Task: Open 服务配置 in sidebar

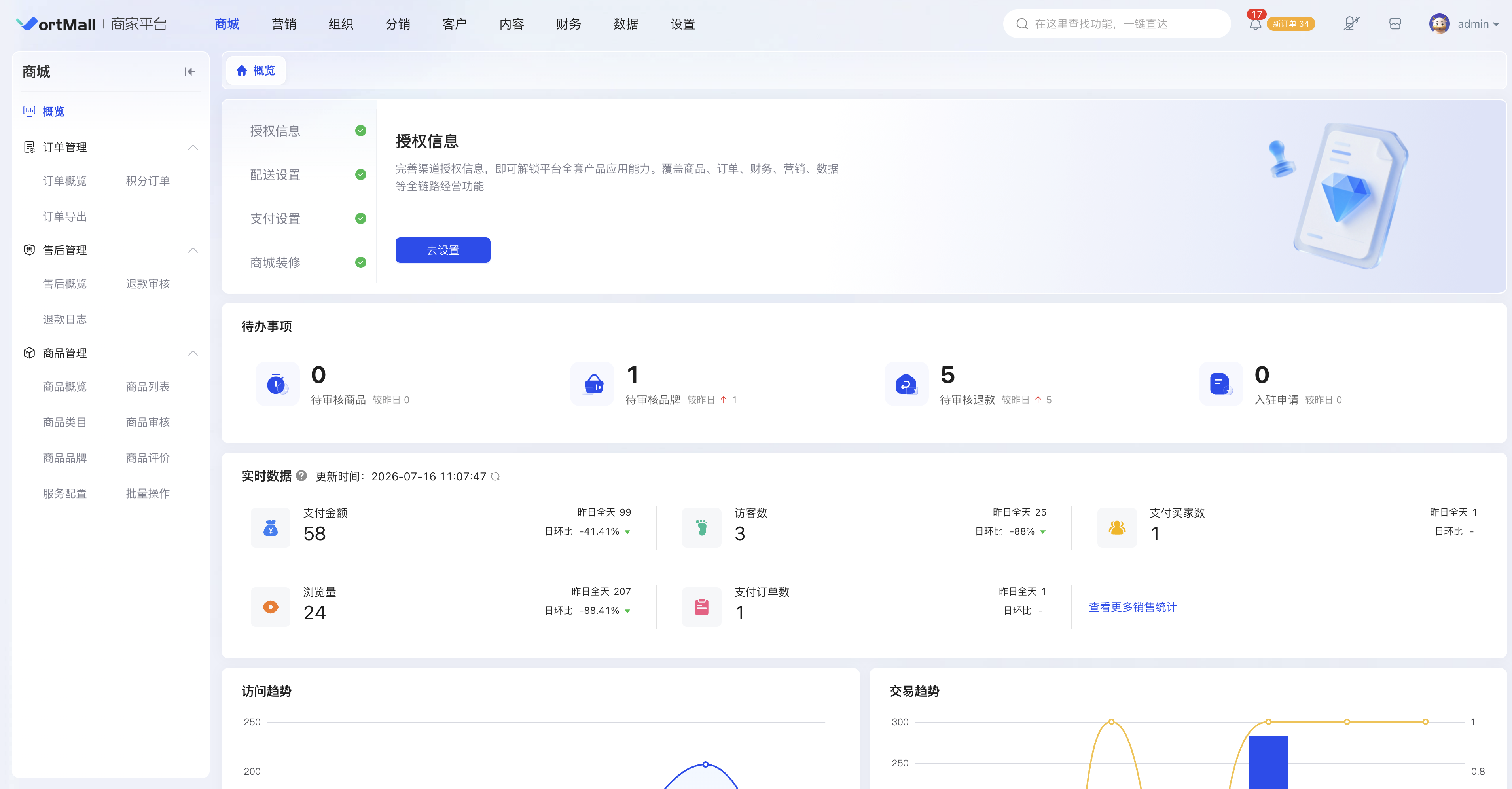Action: (x=64, y=494)
